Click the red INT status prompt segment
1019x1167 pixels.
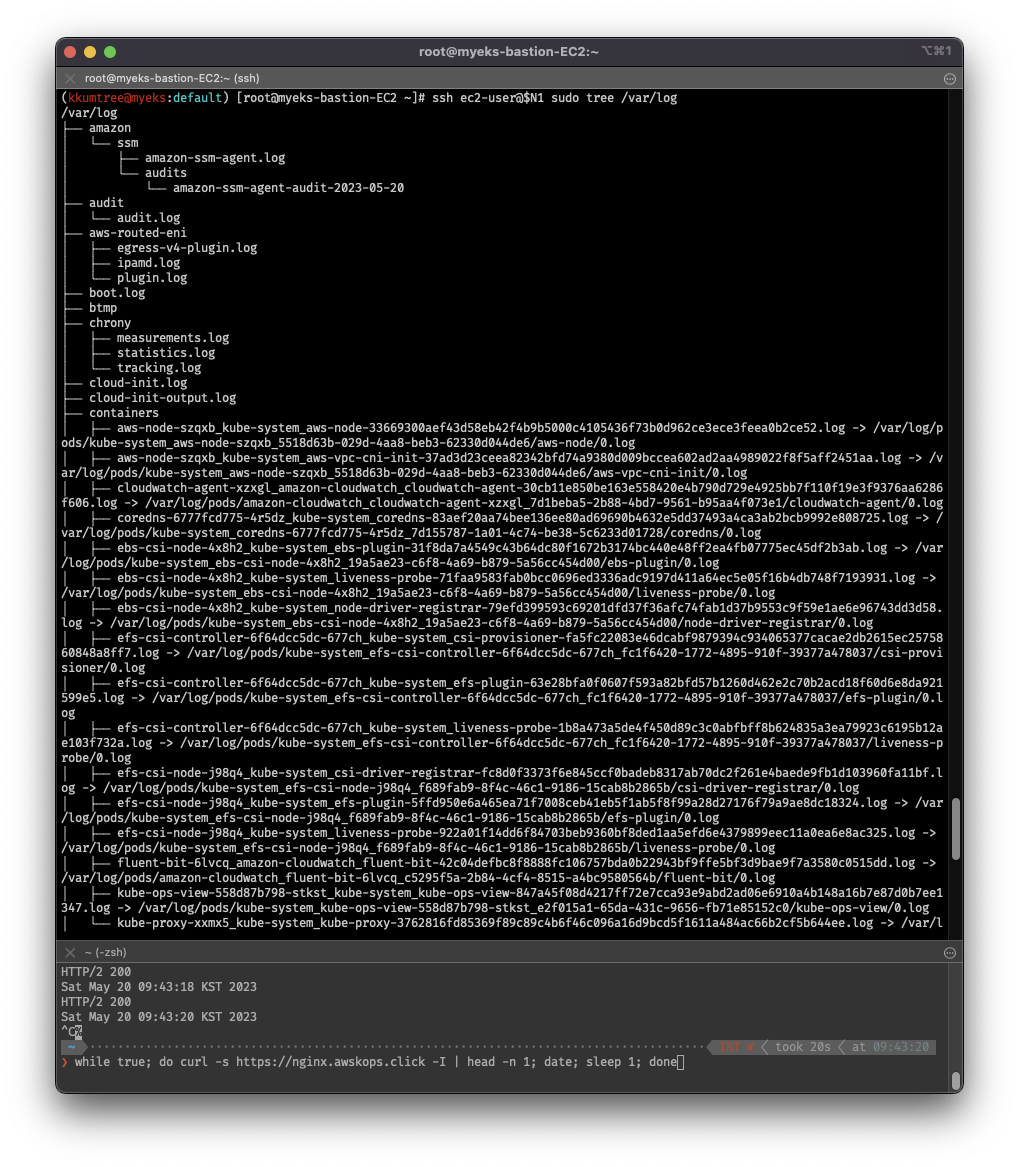(736, 1047)
